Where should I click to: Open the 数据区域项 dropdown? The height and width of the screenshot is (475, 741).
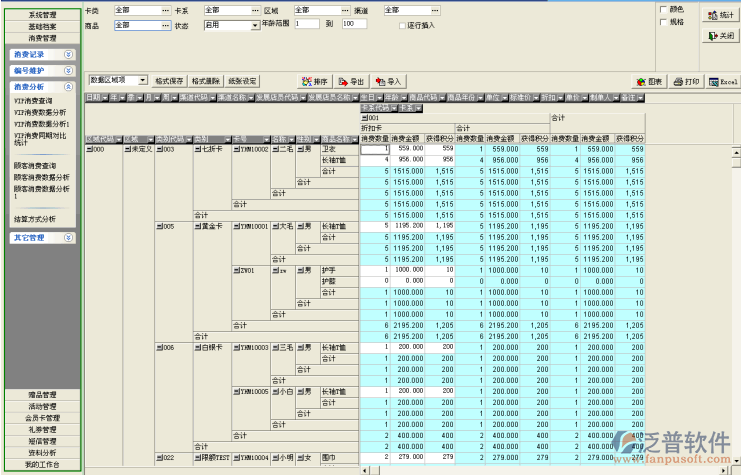point(143,80)
